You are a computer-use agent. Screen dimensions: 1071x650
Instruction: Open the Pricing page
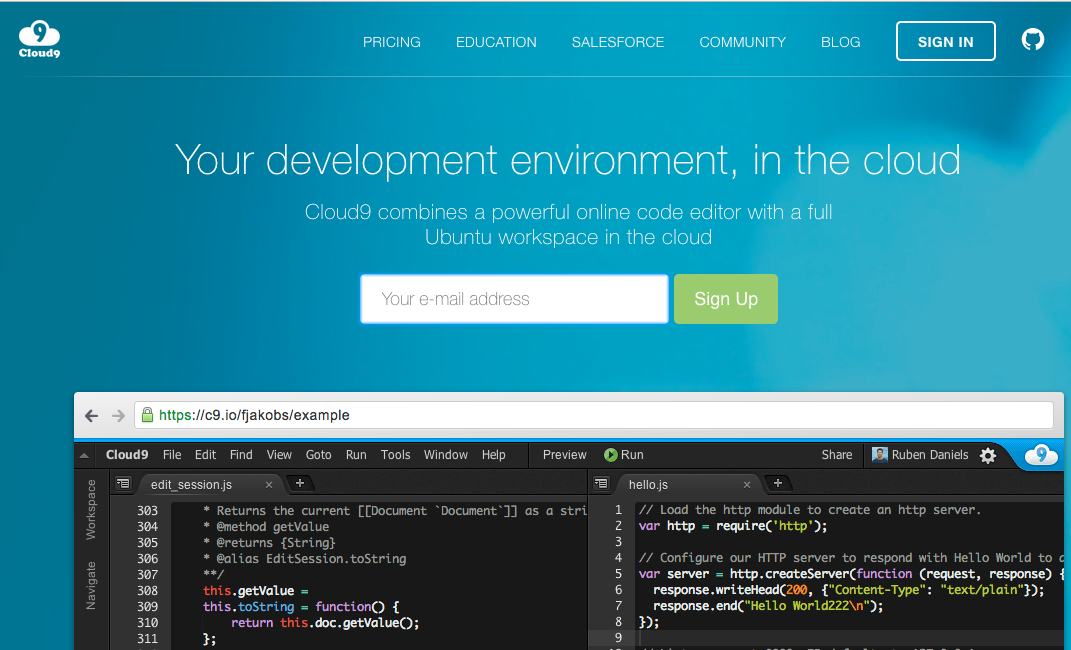pos(391,42)
